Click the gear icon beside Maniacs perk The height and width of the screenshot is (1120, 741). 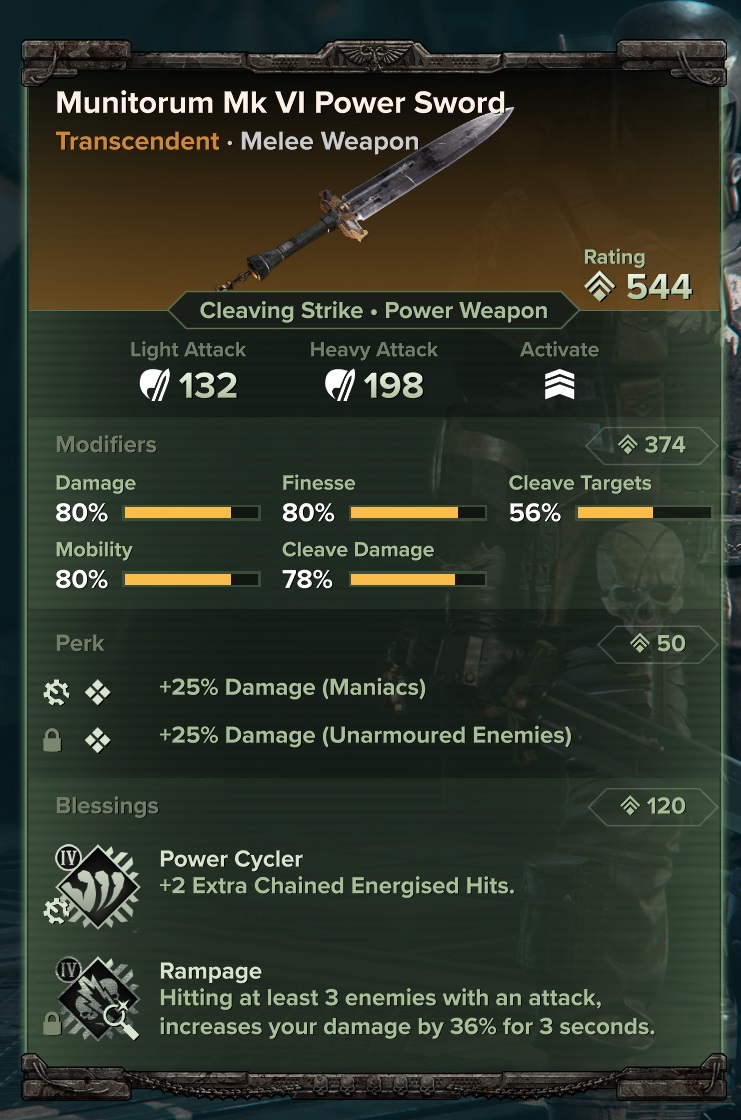coord(56,692)
